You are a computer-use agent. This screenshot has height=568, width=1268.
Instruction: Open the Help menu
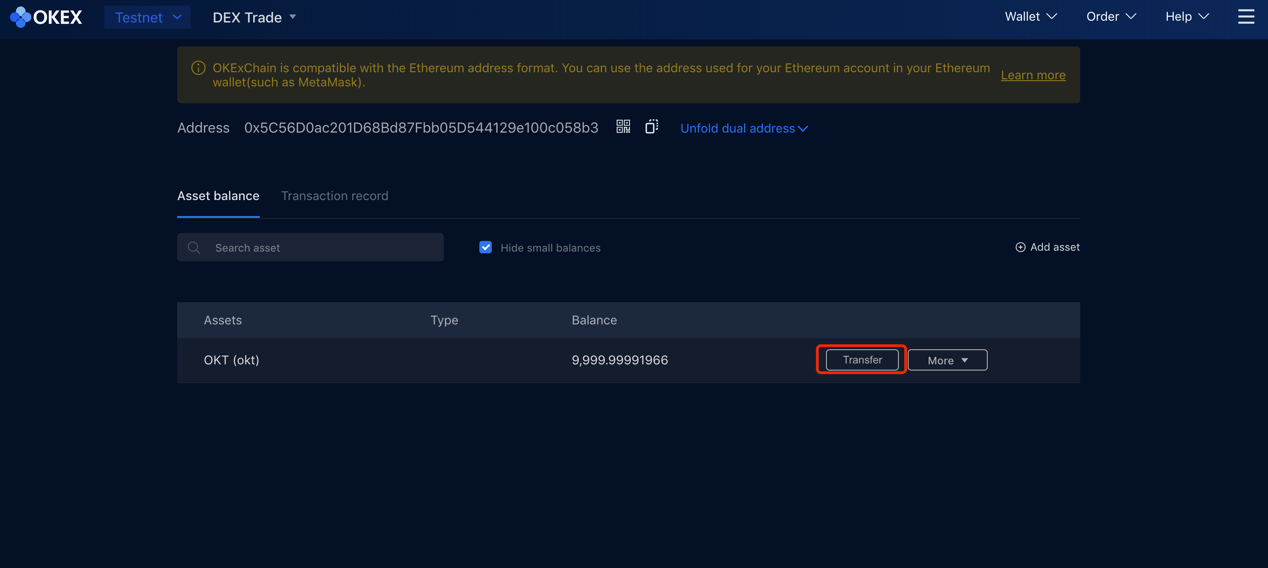pyautogui.click(x=1187, y=16)
